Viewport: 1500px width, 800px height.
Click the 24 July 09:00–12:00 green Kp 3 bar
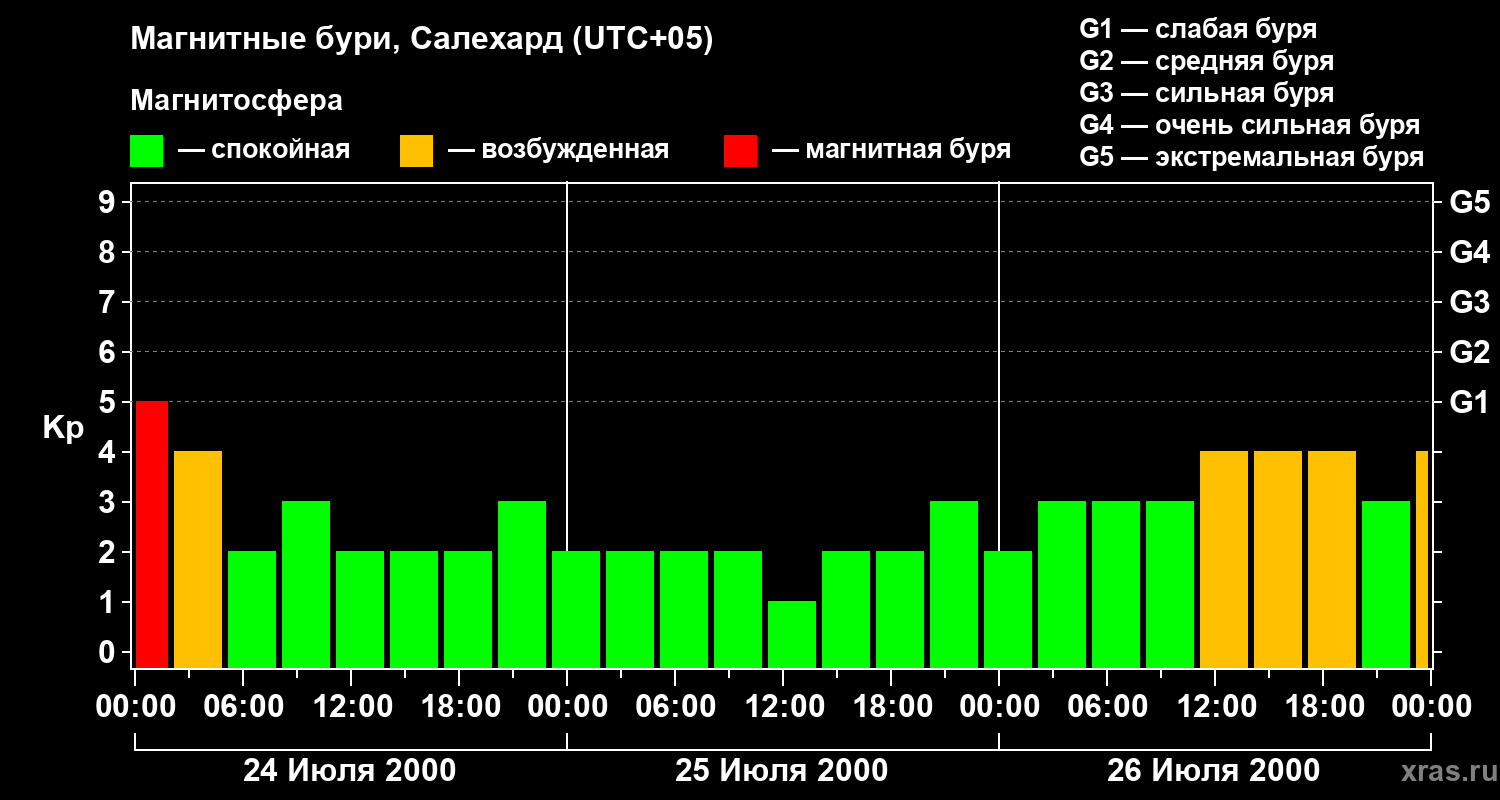coord(306,584)
